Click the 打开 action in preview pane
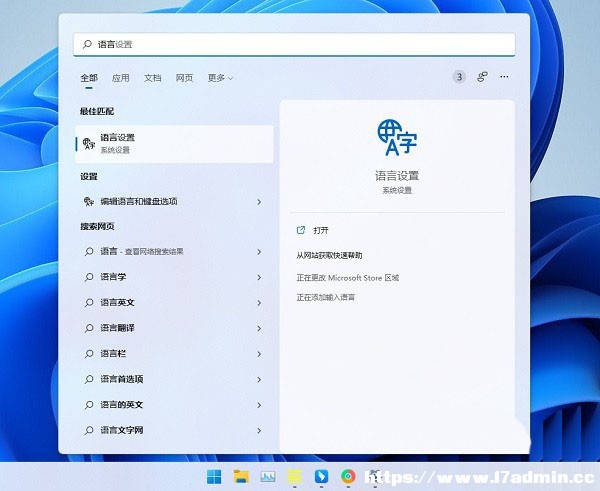The height and width of the screenshot is (491, 600). 321,230
